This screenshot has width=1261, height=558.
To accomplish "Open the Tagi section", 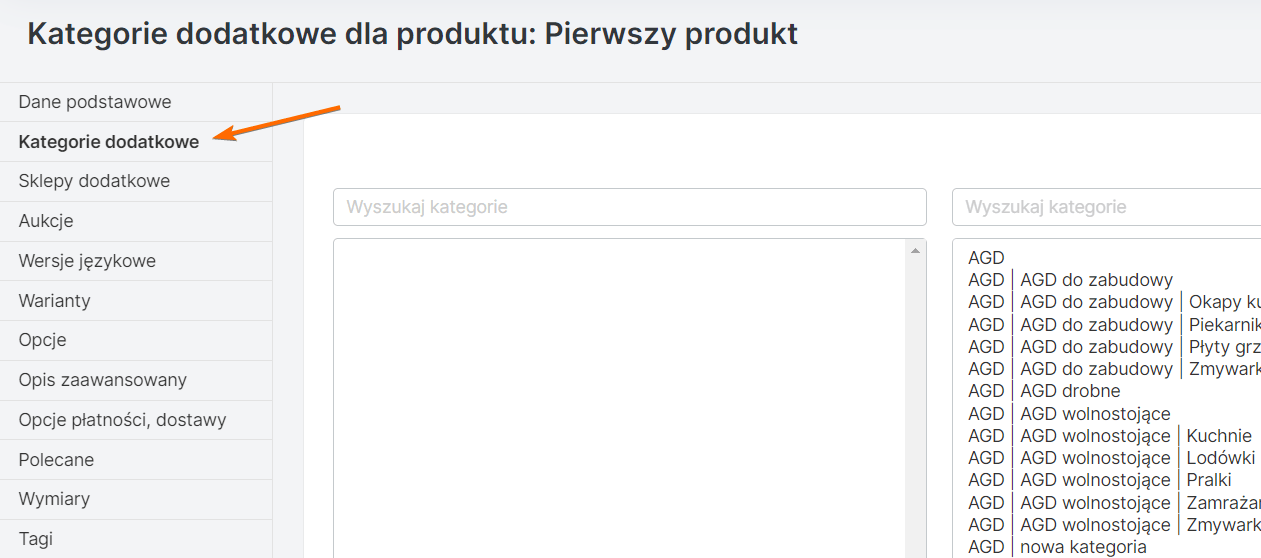I will [35, 539].
